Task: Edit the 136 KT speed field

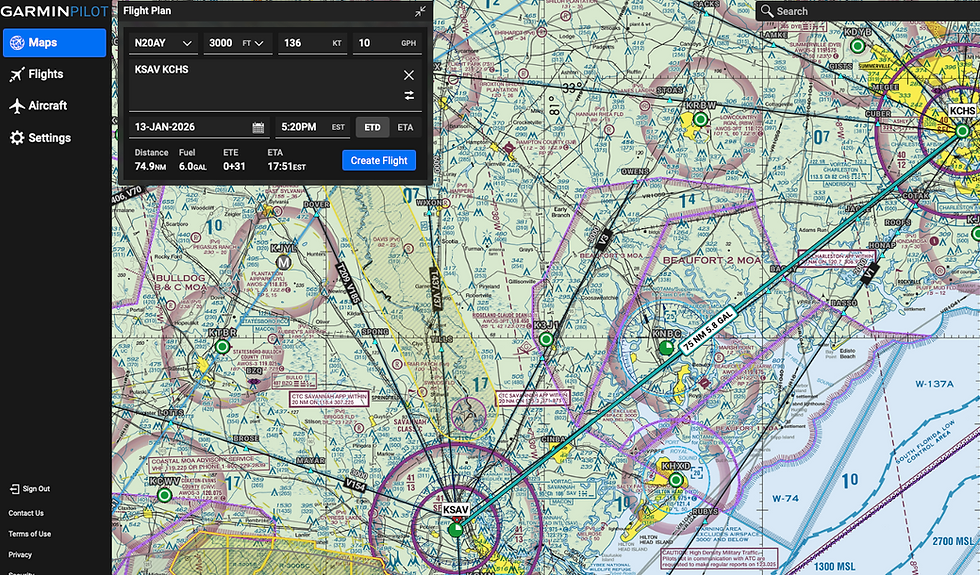Action: [x=312, y=43]
